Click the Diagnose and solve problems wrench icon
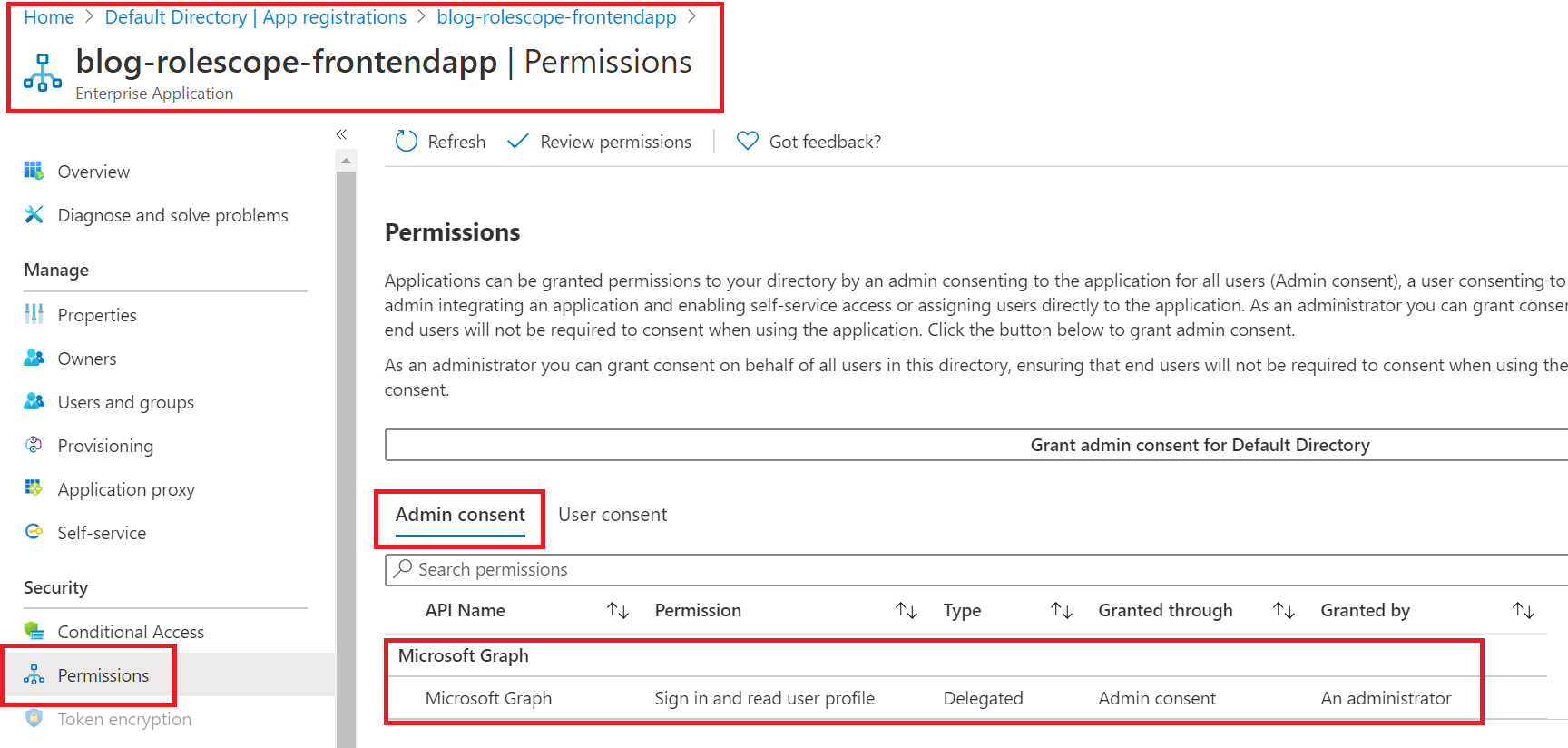The width and height of the screenshot is (1568, 748). pyautogui.click(x=34, y=214)
